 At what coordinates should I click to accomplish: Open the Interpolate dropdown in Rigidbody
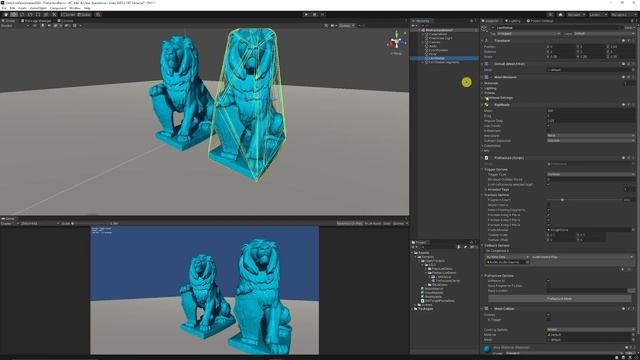[x=591, y=136]
